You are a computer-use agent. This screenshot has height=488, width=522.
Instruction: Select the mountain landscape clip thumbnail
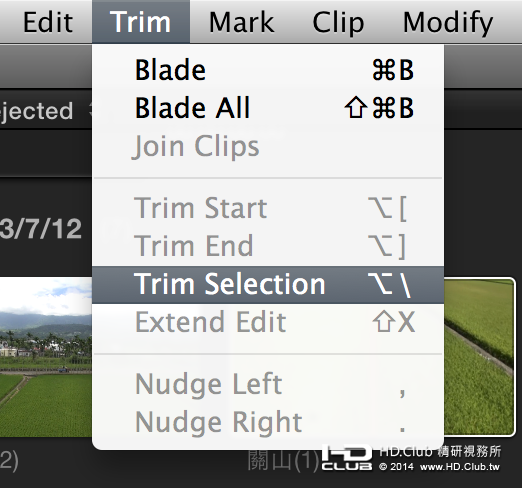coord(46,357)
